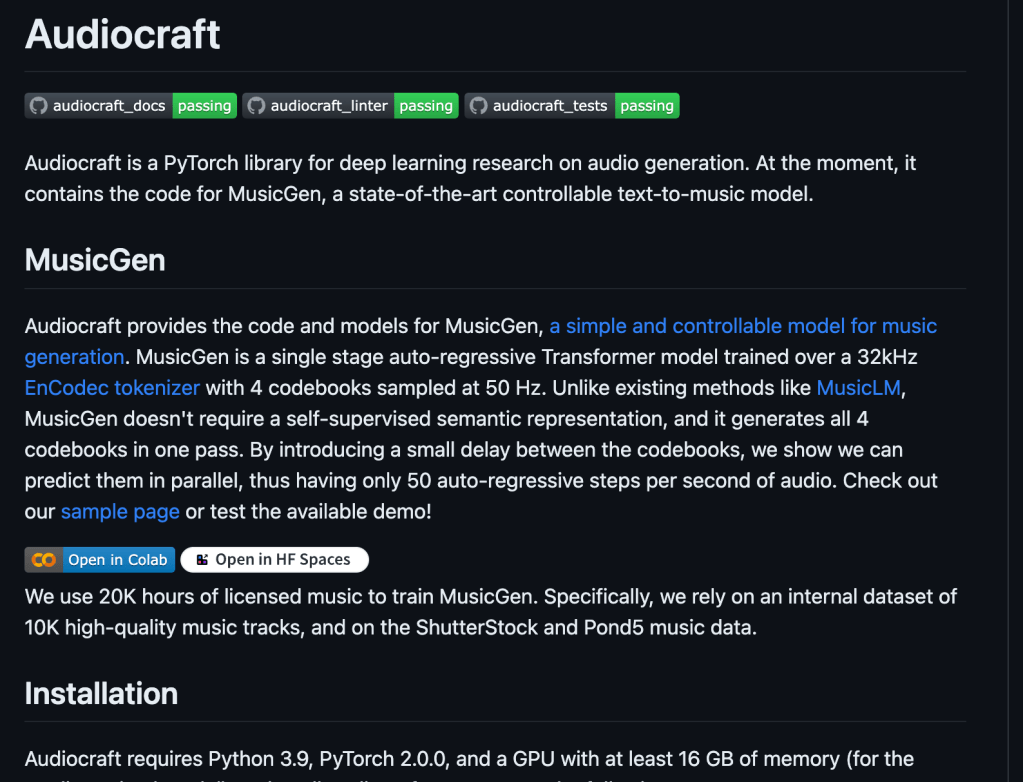
Task: Open "a simple and controllable model" link
Action: point(742,326)
